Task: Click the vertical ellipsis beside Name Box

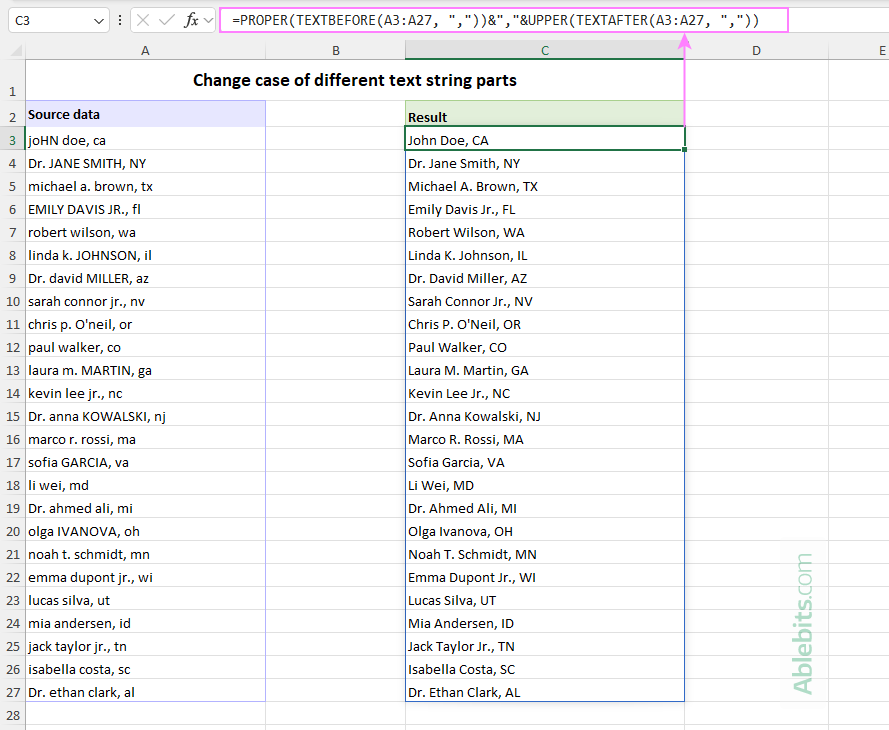Action: (x=120, y=20)
